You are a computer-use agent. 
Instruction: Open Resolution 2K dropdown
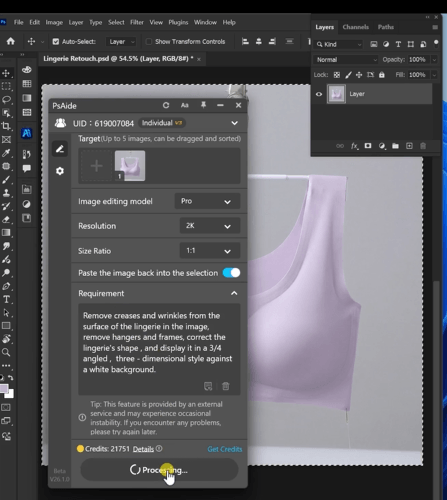210,226
